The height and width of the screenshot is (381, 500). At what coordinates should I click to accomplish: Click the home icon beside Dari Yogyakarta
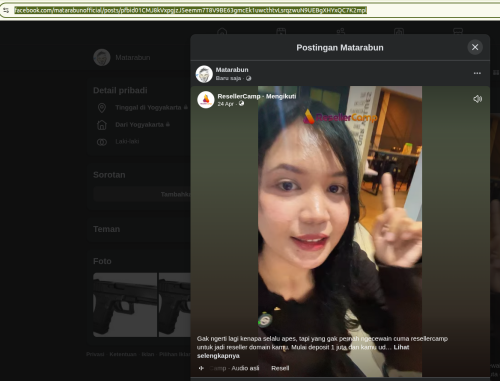tap(102, 125)
